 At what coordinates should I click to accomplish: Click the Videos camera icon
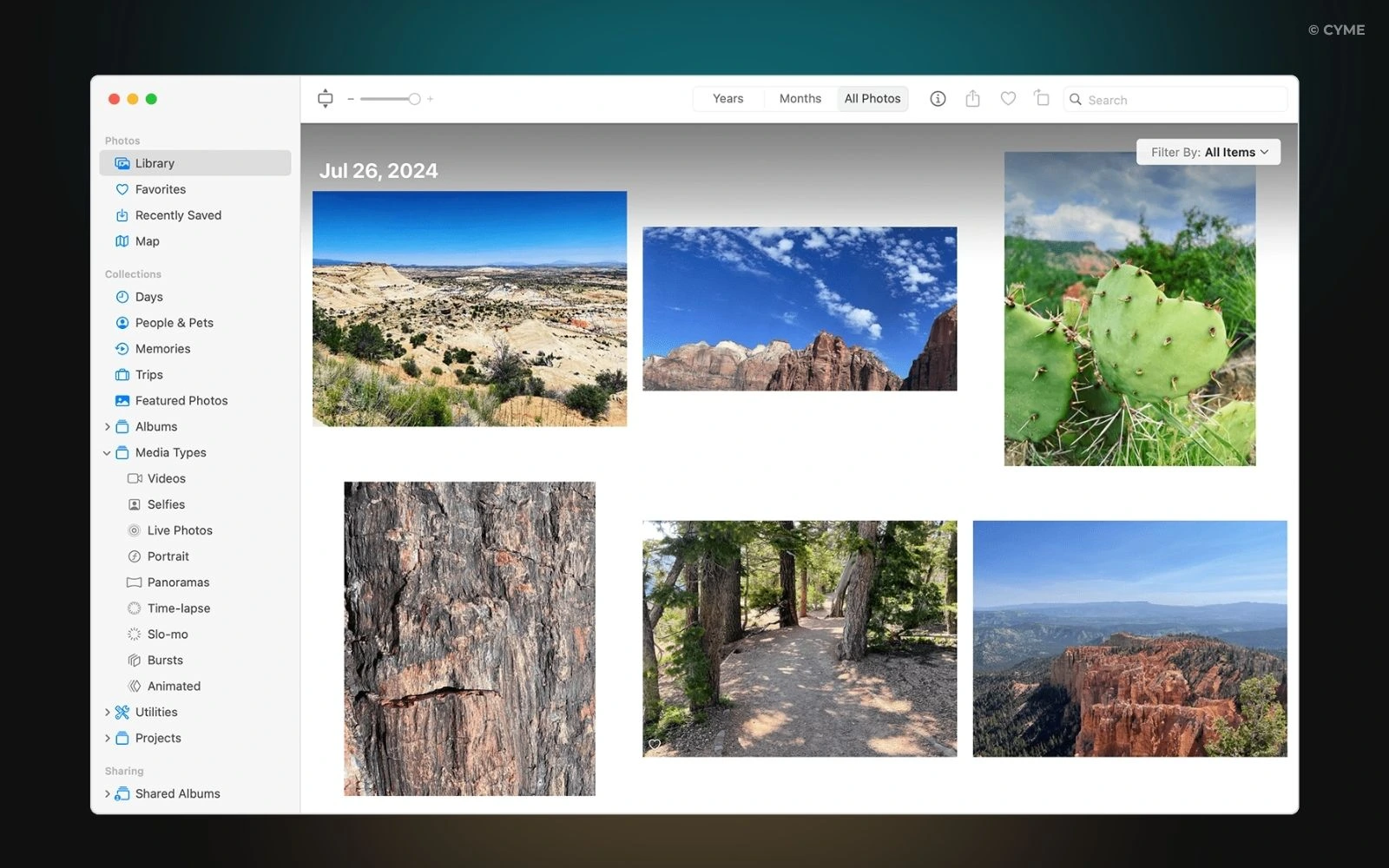(x=135, y=478)
